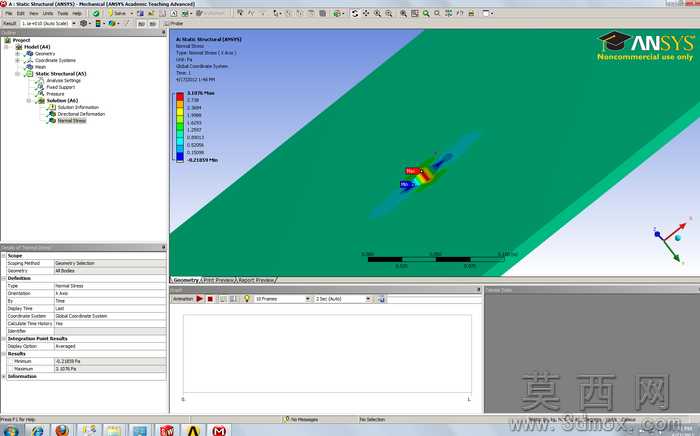700x436 pixels.
Task: Open the Units menu
Action: coord(48,13)
